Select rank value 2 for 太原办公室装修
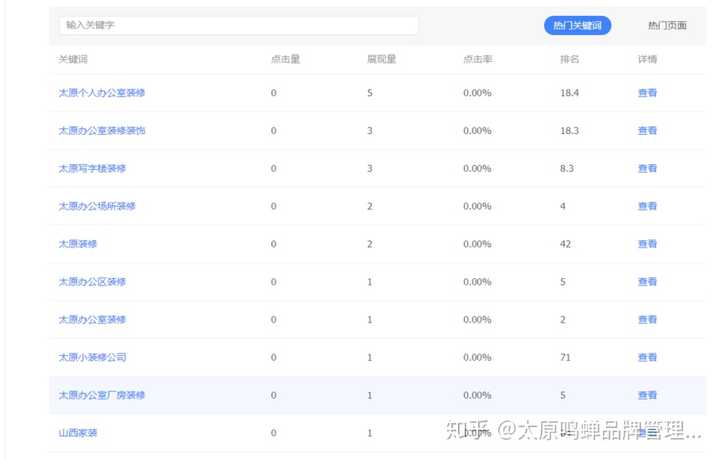This screenshot has width=720, height=459. (562, 319)
